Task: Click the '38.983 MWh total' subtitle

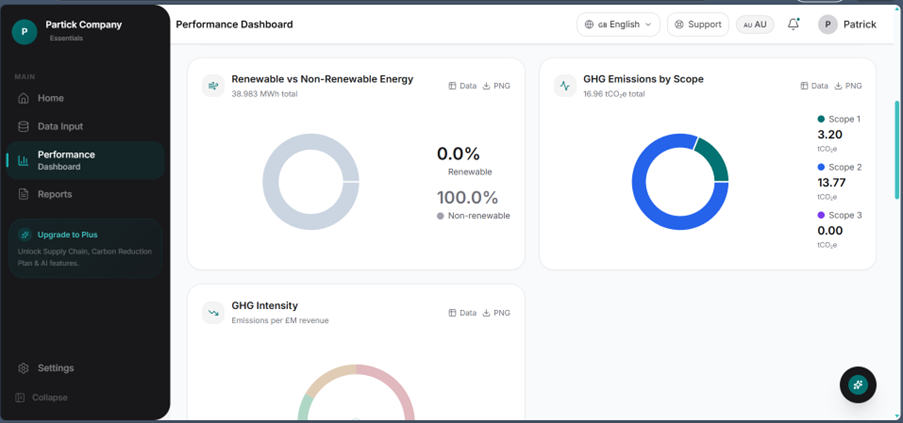Action: pyautogui.click(x=264, y=94)
